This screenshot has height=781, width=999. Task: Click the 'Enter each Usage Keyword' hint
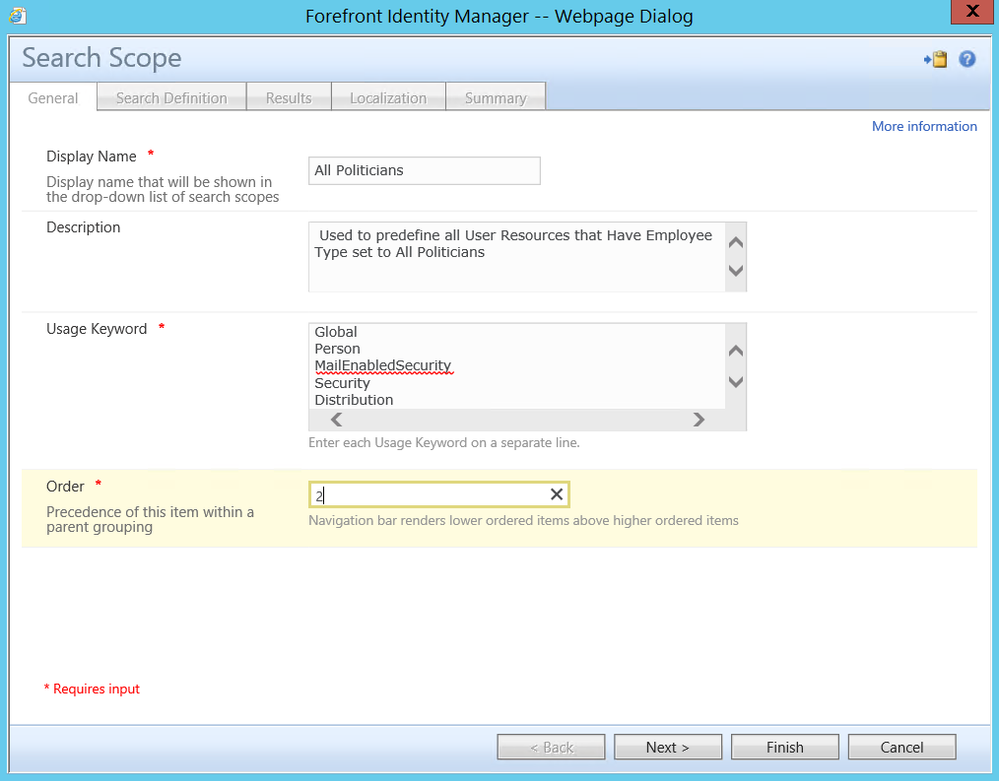click(x=444, y=443)
